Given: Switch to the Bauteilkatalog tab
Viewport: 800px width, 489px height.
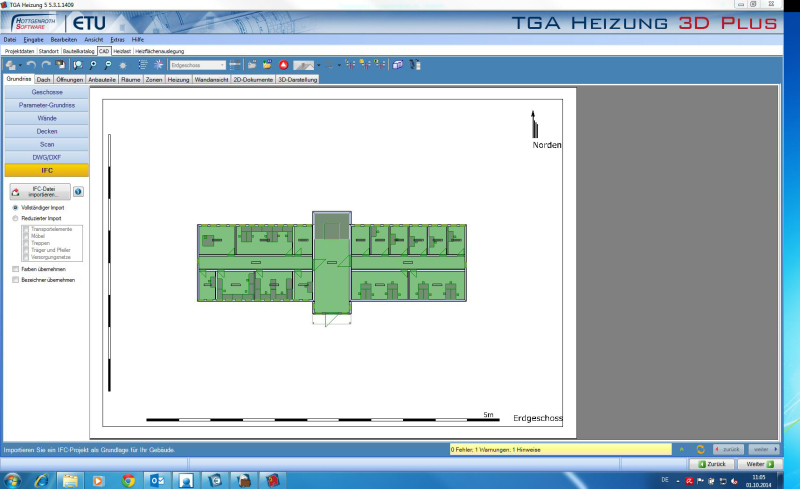Looking at the screenshot, I should [79, 51].
